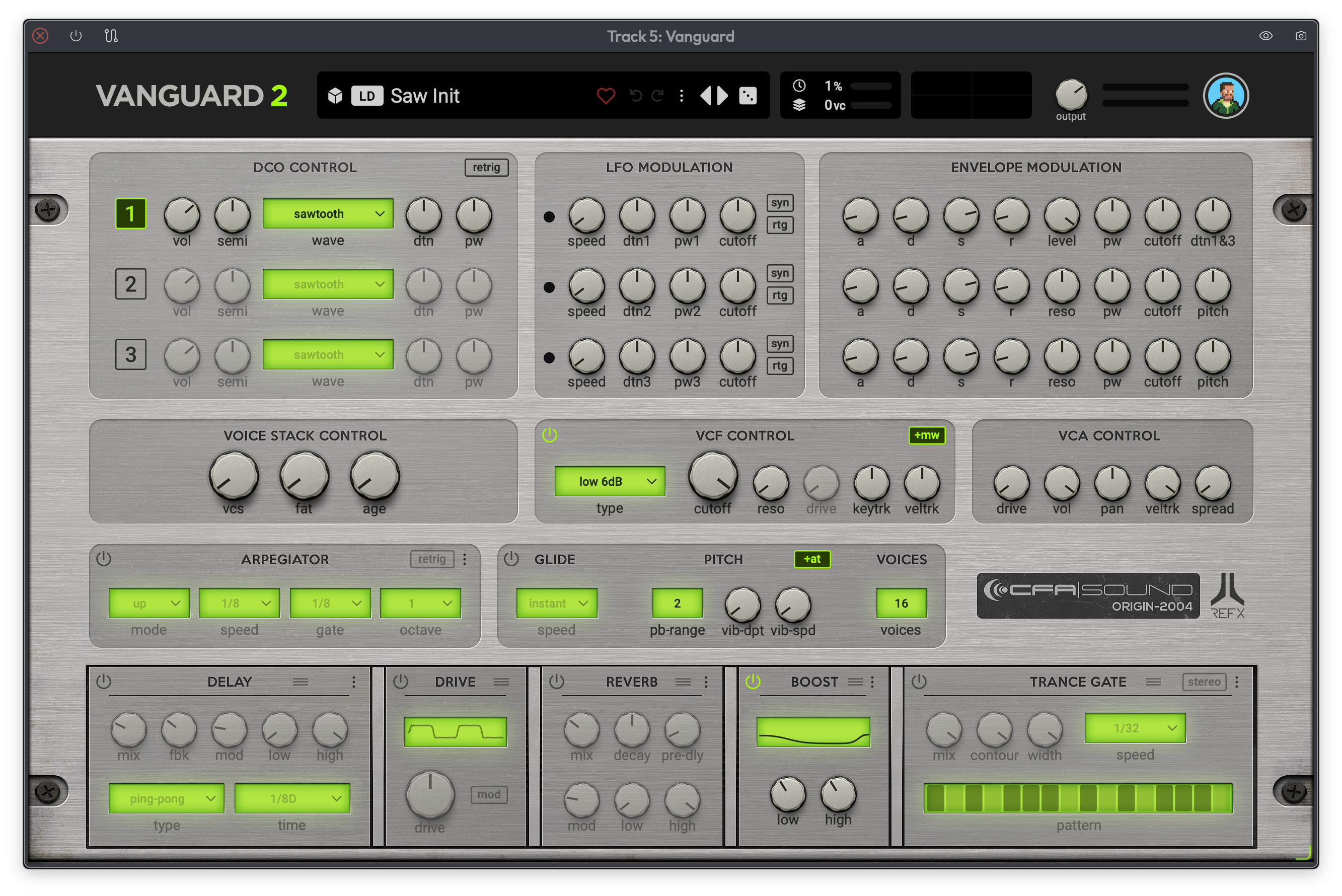Open Delay three-dot options menu
1342x896 pixels.
tap(354, 682)
